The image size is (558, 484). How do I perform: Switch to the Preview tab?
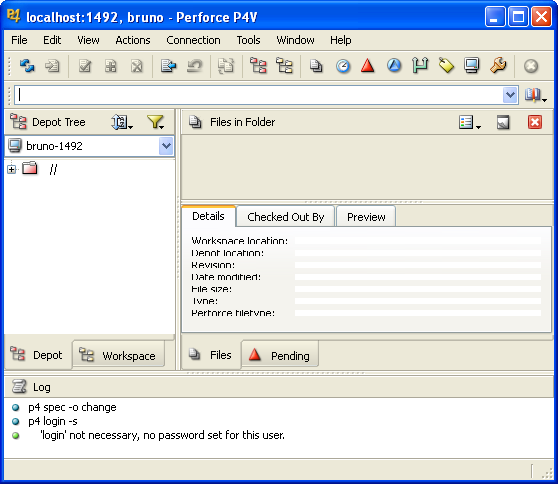click(366, 217)
